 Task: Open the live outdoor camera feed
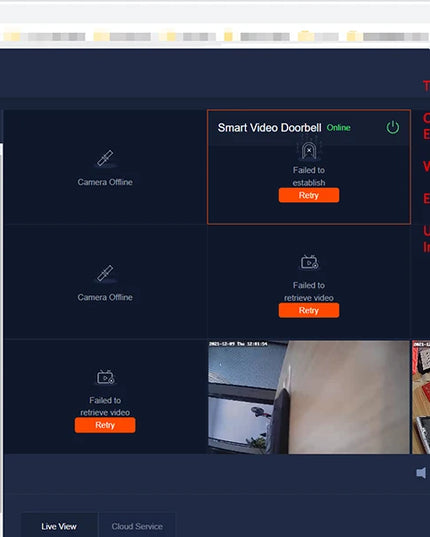coord(309,397)
